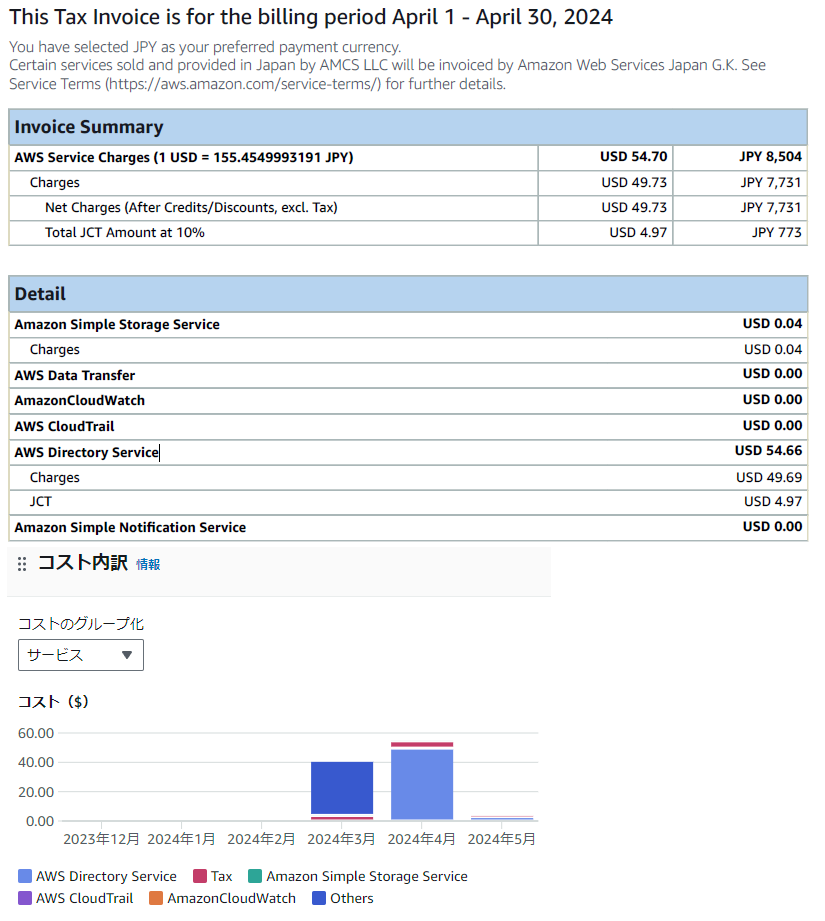Screen dimensions: 825x921
Task: Click the Others legend color swatch
Action: click(x=319, y=899)
